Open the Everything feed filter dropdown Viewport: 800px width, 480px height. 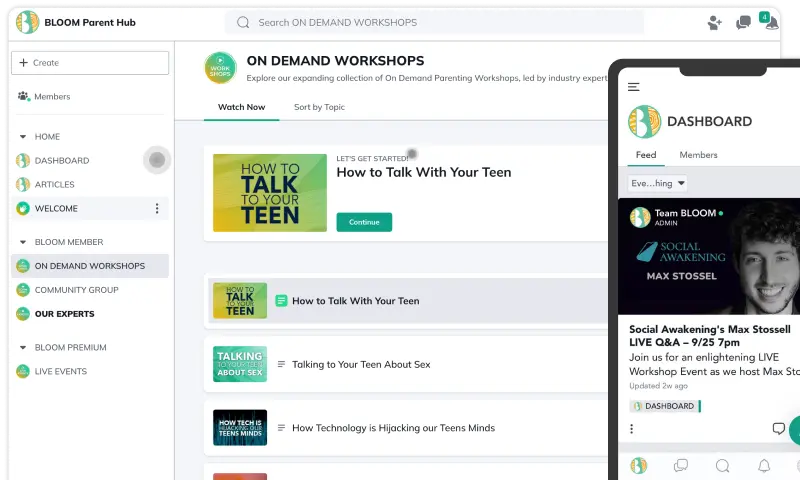657,184
